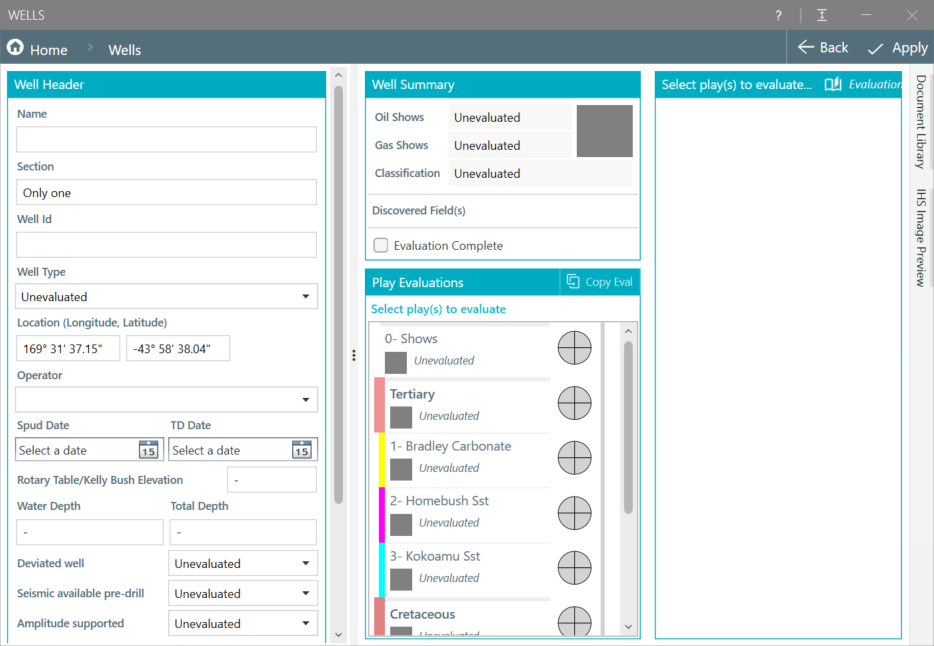Click gray status square under Tertiary

pos(401,418)
